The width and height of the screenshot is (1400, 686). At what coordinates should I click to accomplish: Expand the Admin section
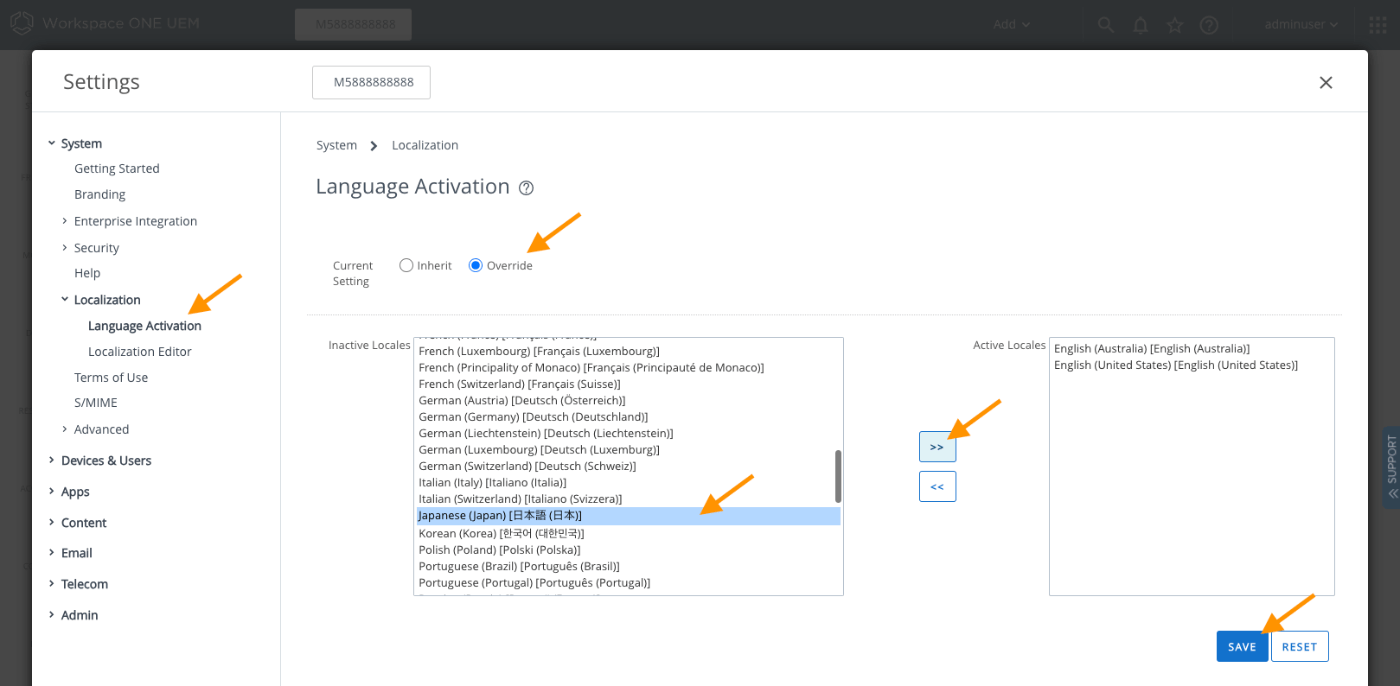51,614
